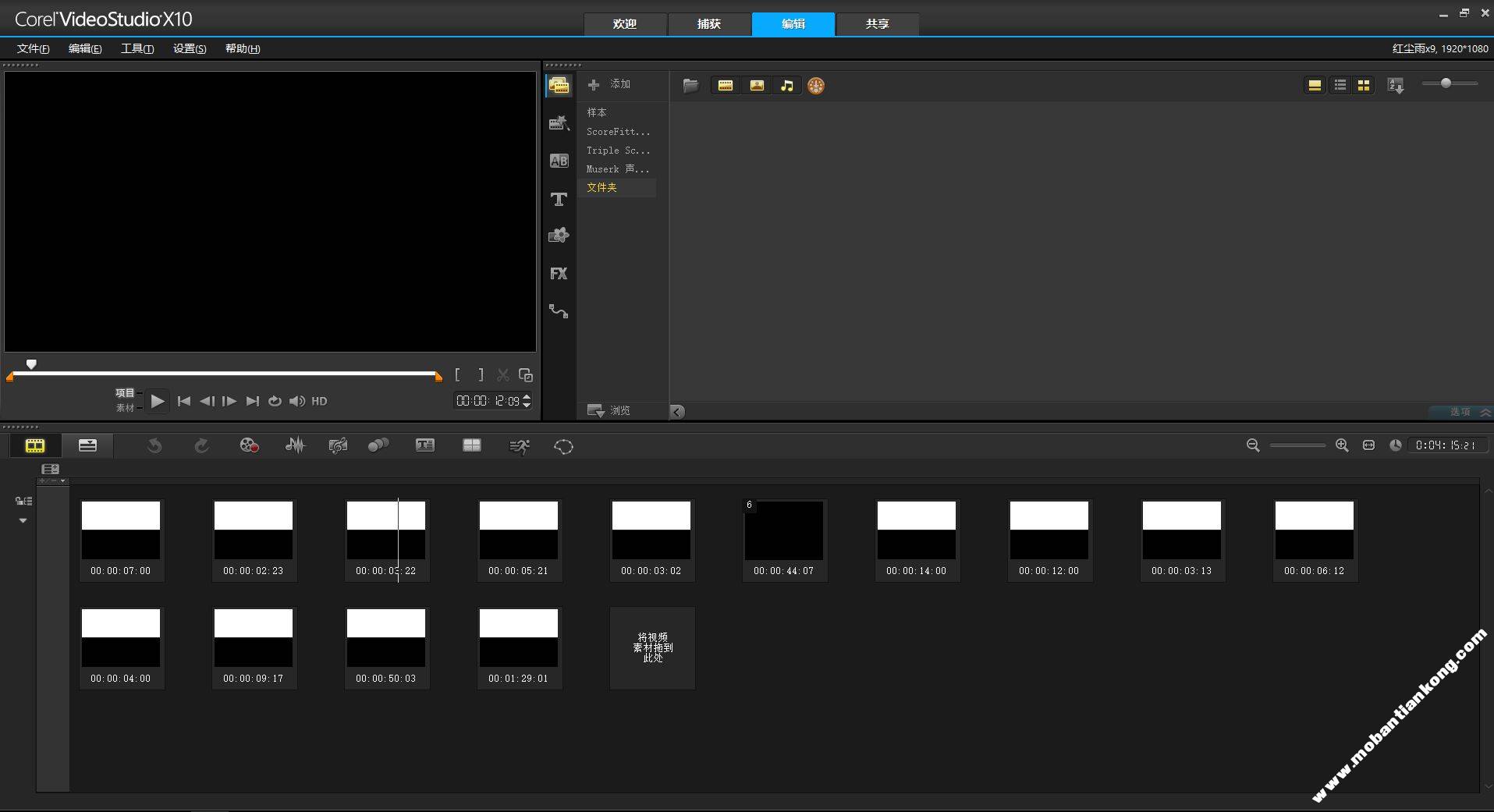Select Project (项目) playback mode

125,393
